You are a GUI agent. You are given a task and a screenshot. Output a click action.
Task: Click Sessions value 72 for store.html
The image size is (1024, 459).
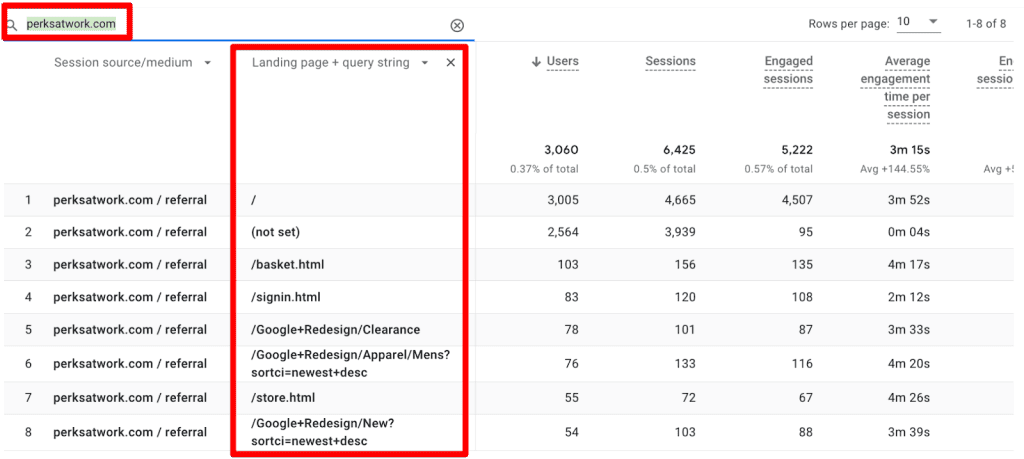pyautogui.click(x=688, y=397)
